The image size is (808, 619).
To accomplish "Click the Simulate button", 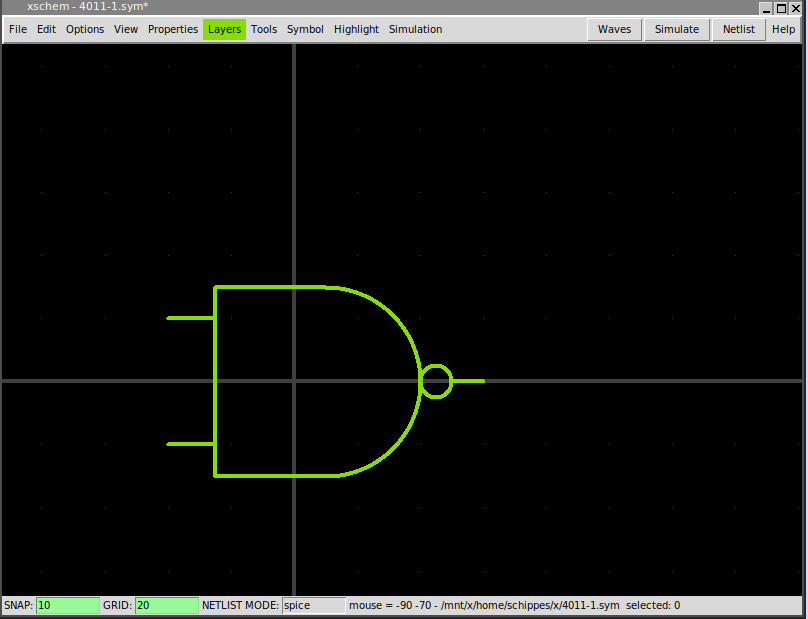I will tap(677, 29).
